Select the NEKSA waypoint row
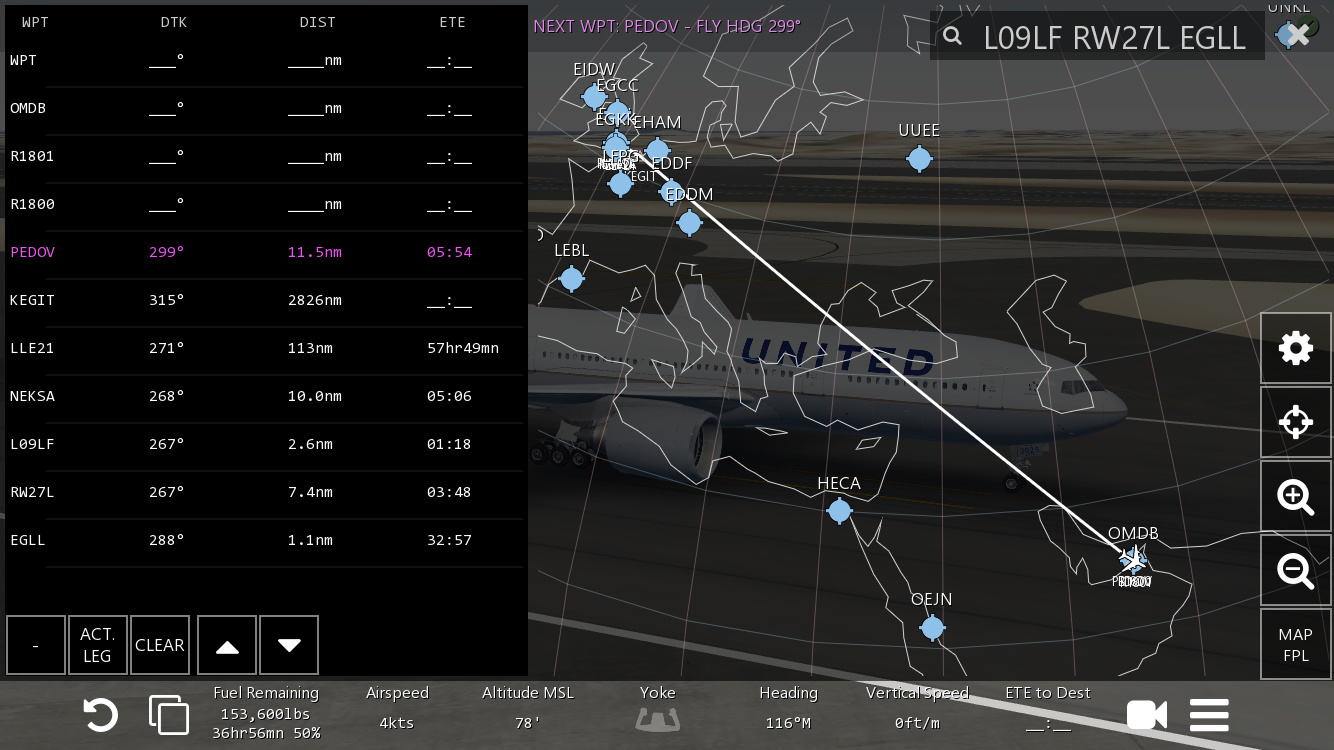Screen dimensions: 1334x750 coord(265,396)
